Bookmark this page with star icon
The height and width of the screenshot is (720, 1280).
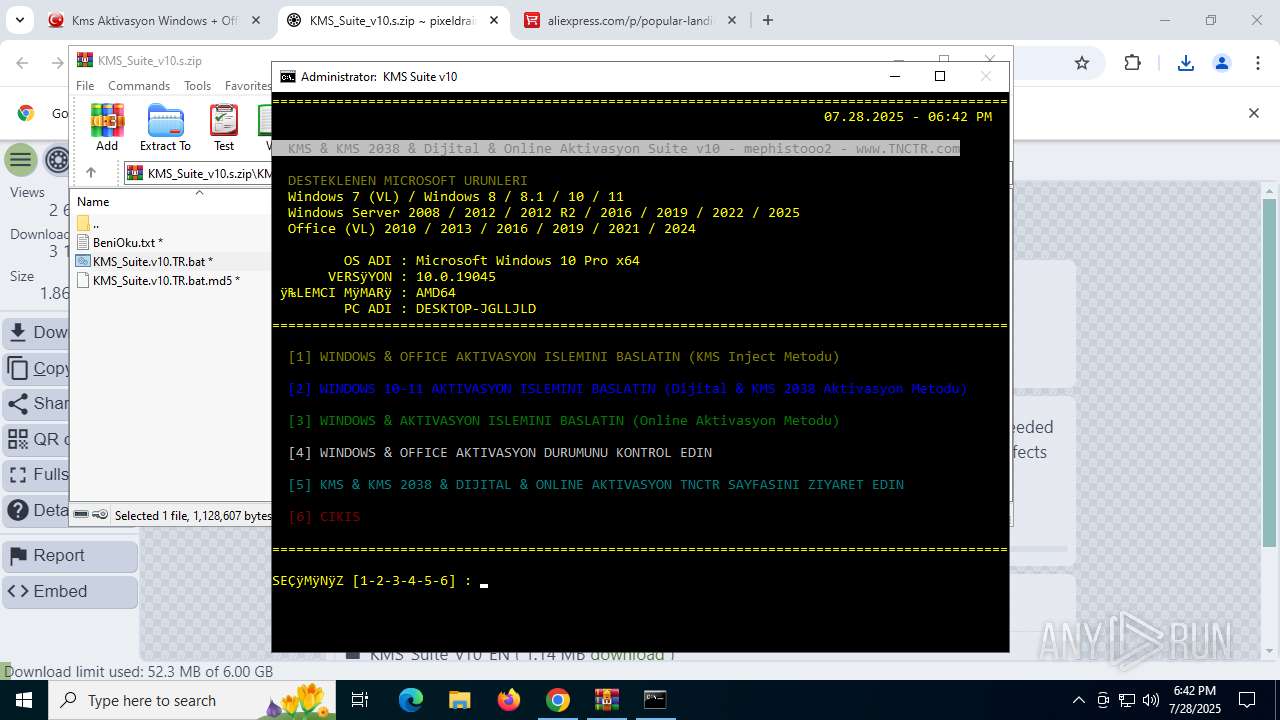point(1082,63)
